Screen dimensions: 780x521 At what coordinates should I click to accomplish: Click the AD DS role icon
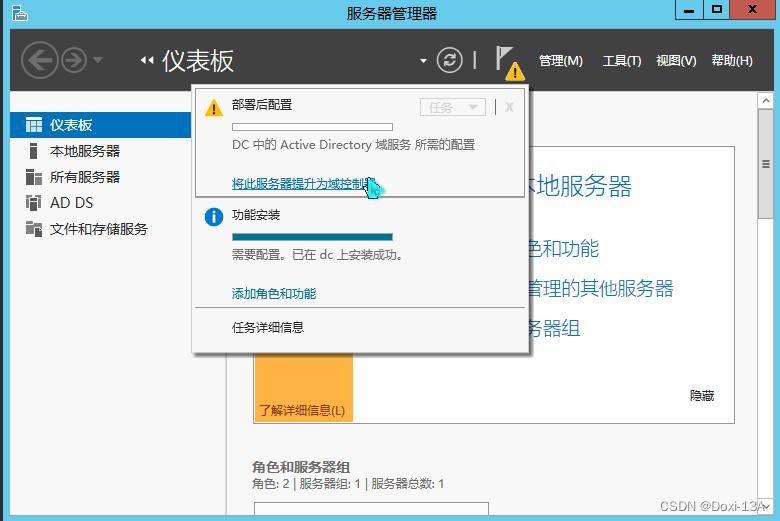tap(33, 203)
